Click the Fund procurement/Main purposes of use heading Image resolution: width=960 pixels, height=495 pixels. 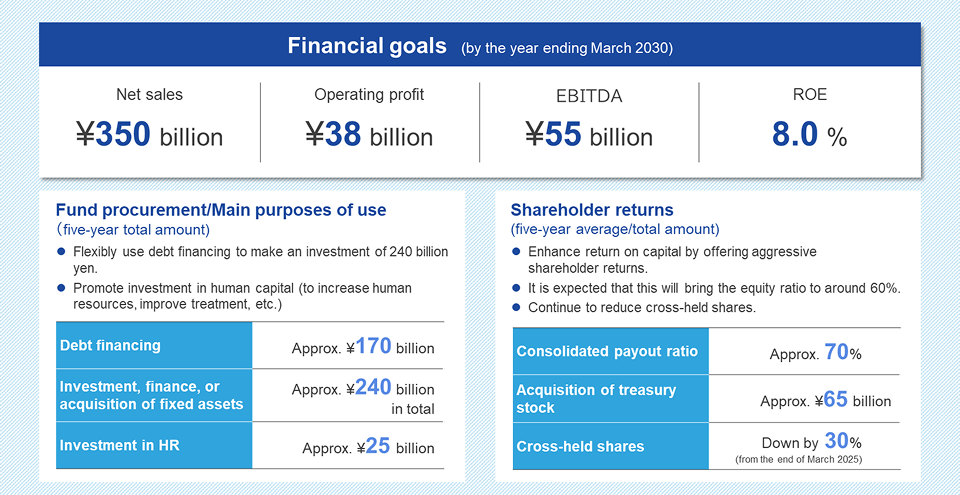(x=221, y=210)
